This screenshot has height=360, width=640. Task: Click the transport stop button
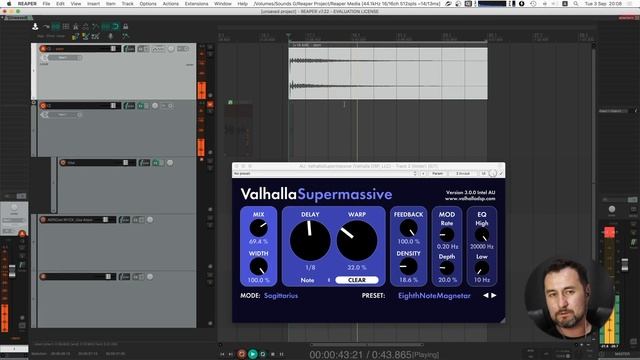(x=273, y=354)
